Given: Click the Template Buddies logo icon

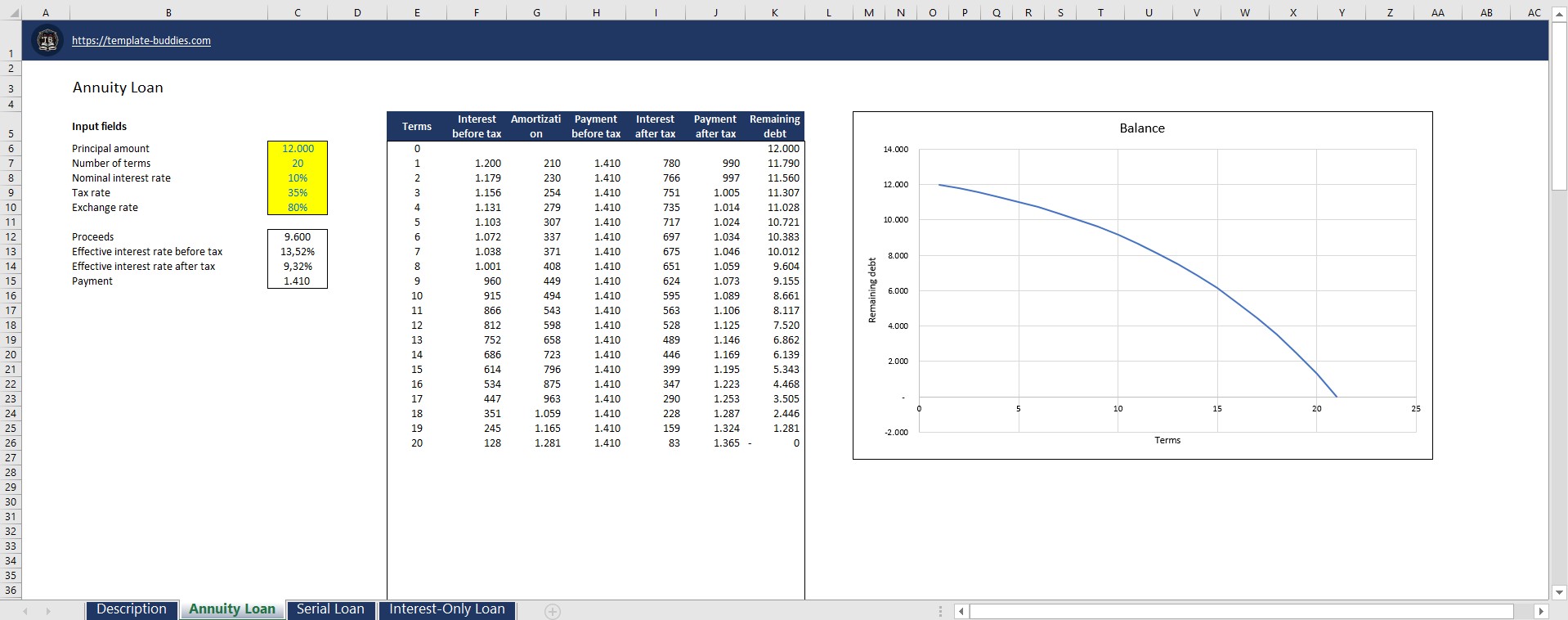Looking at the screenshot, I should 47,41.
